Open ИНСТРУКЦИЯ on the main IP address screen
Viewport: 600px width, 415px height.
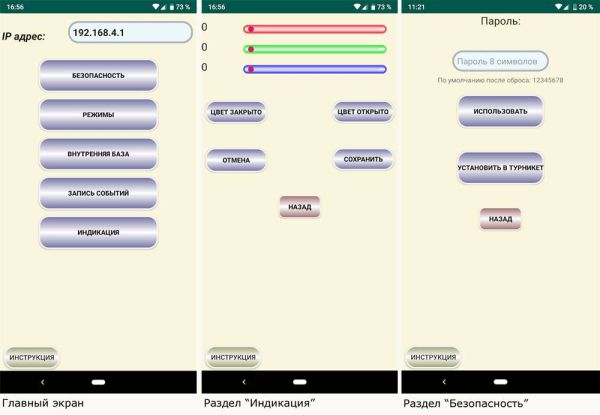coord(31,357)
